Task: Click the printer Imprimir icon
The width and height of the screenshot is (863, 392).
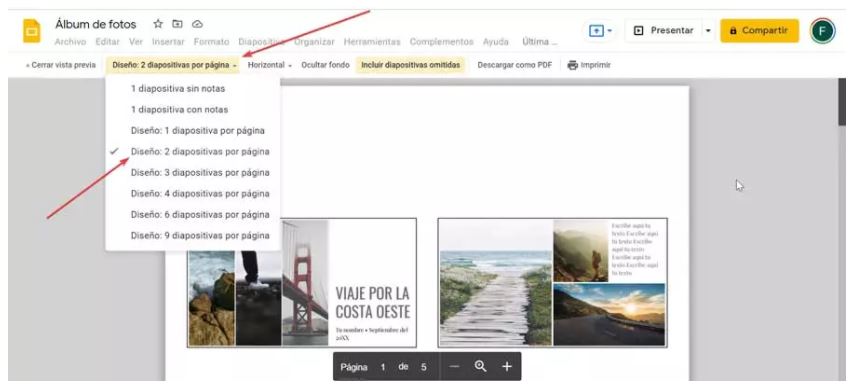Action: click(x=573, y=65)
